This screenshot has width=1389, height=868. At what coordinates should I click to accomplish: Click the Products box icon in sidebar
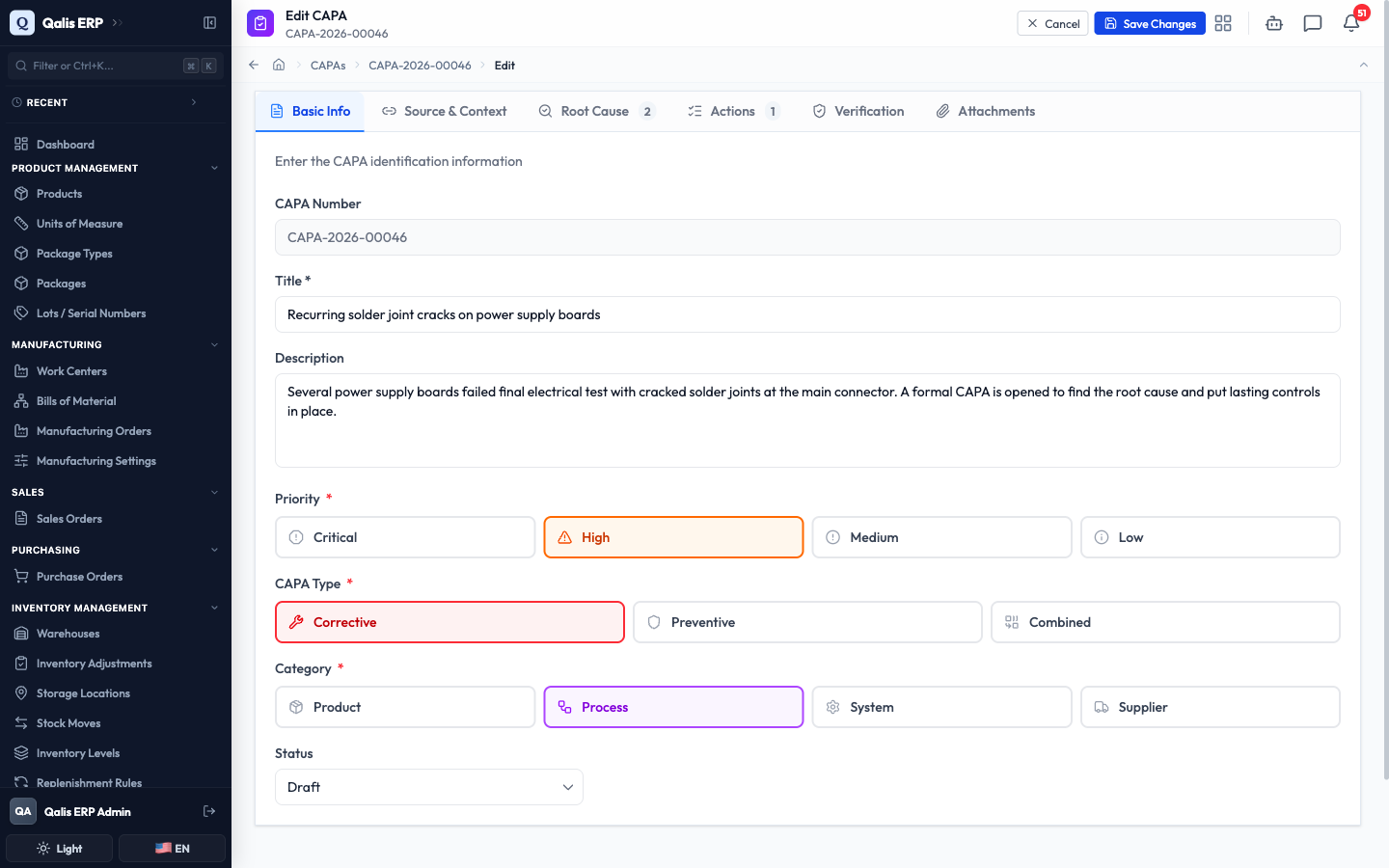tap(21, 193)
